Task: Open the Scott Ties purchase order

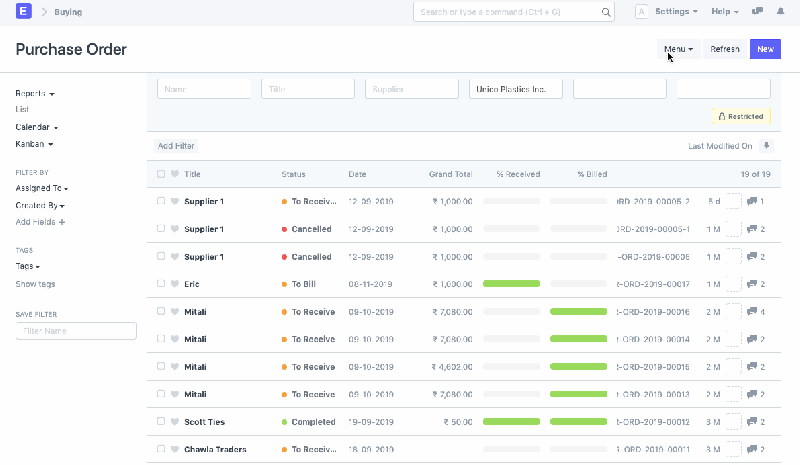Action: pyautogui.click(x=205, y=422)
